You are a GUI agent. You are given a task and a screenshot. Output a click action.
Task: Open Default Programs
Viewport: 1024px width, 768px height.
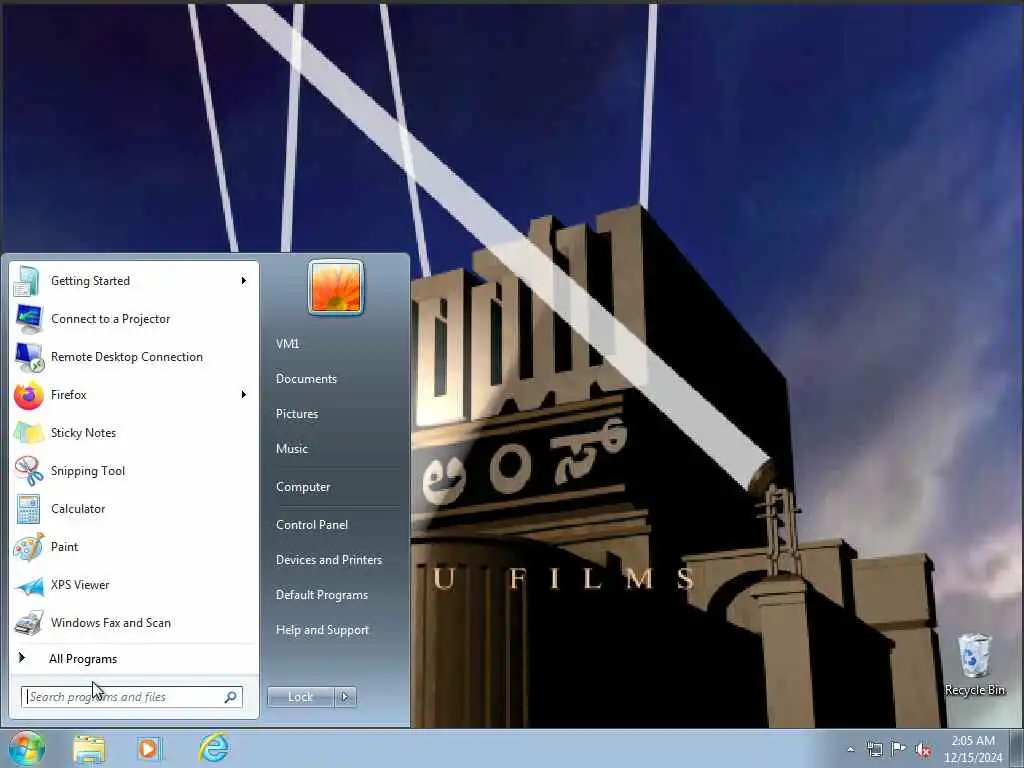pos(322,595)
